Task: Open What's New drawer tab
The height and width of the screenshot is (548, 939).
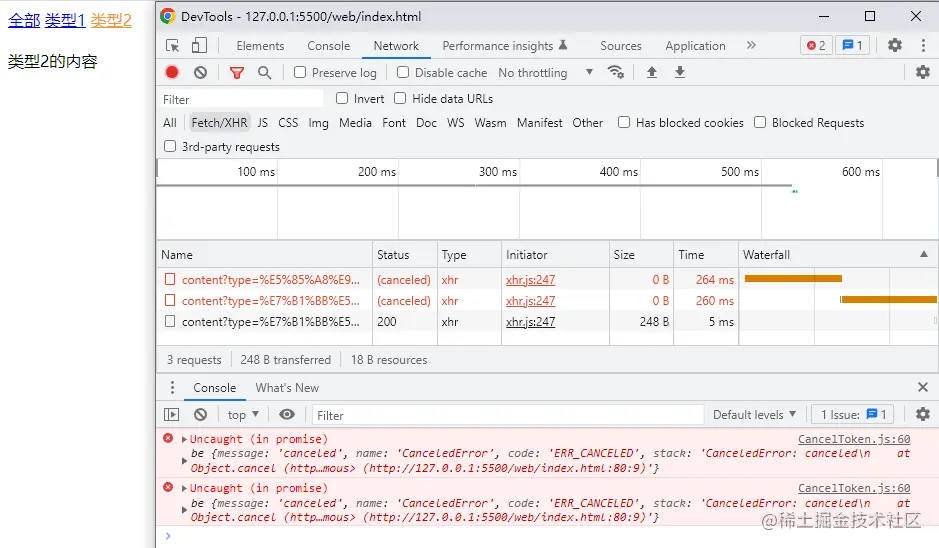Action: pyautogui.click(x=287, y=387)
